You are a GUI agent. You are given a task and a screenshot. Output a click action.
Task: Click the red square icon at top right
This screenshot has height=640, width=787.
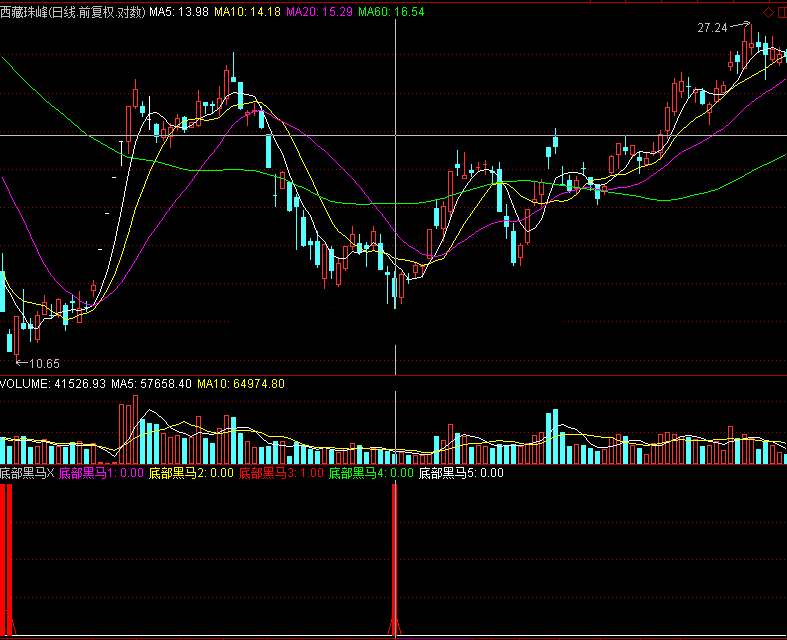(781, 12)
